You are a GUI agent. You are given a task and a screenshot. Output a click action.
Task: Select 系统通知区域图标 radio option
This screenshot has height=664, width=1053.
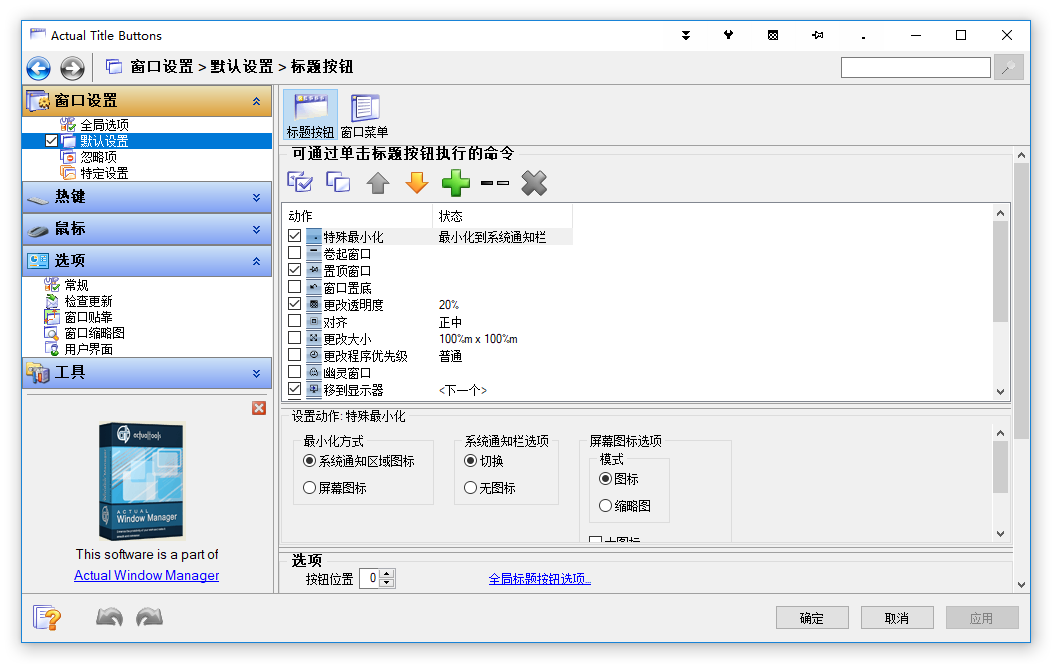coord(359,461)
